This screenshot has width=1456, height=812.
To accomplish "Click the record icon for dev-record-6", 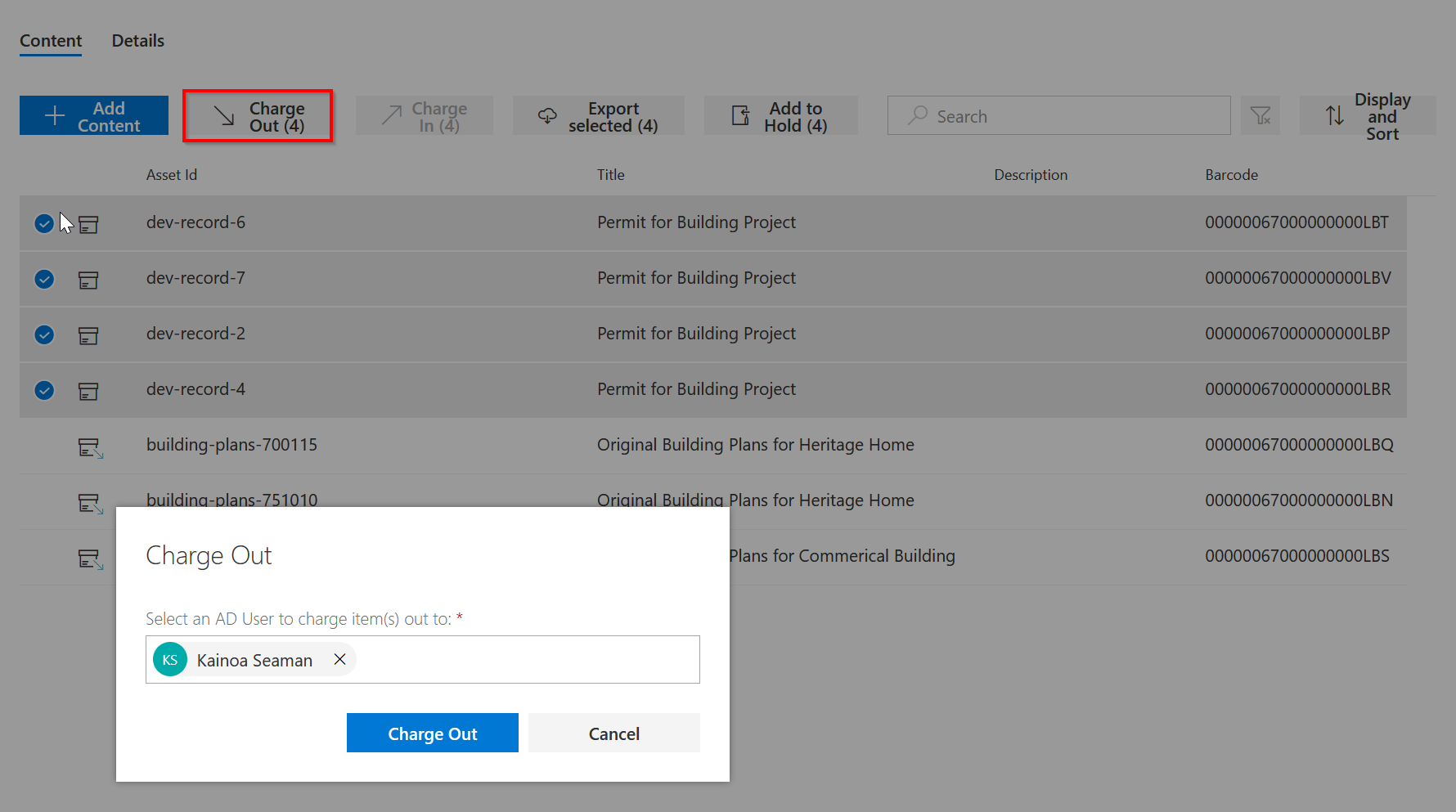I will click(88, 224).
